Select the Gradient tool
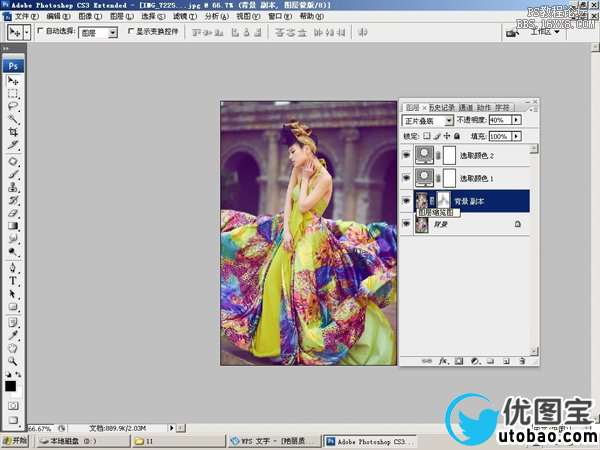 (13, 226)
